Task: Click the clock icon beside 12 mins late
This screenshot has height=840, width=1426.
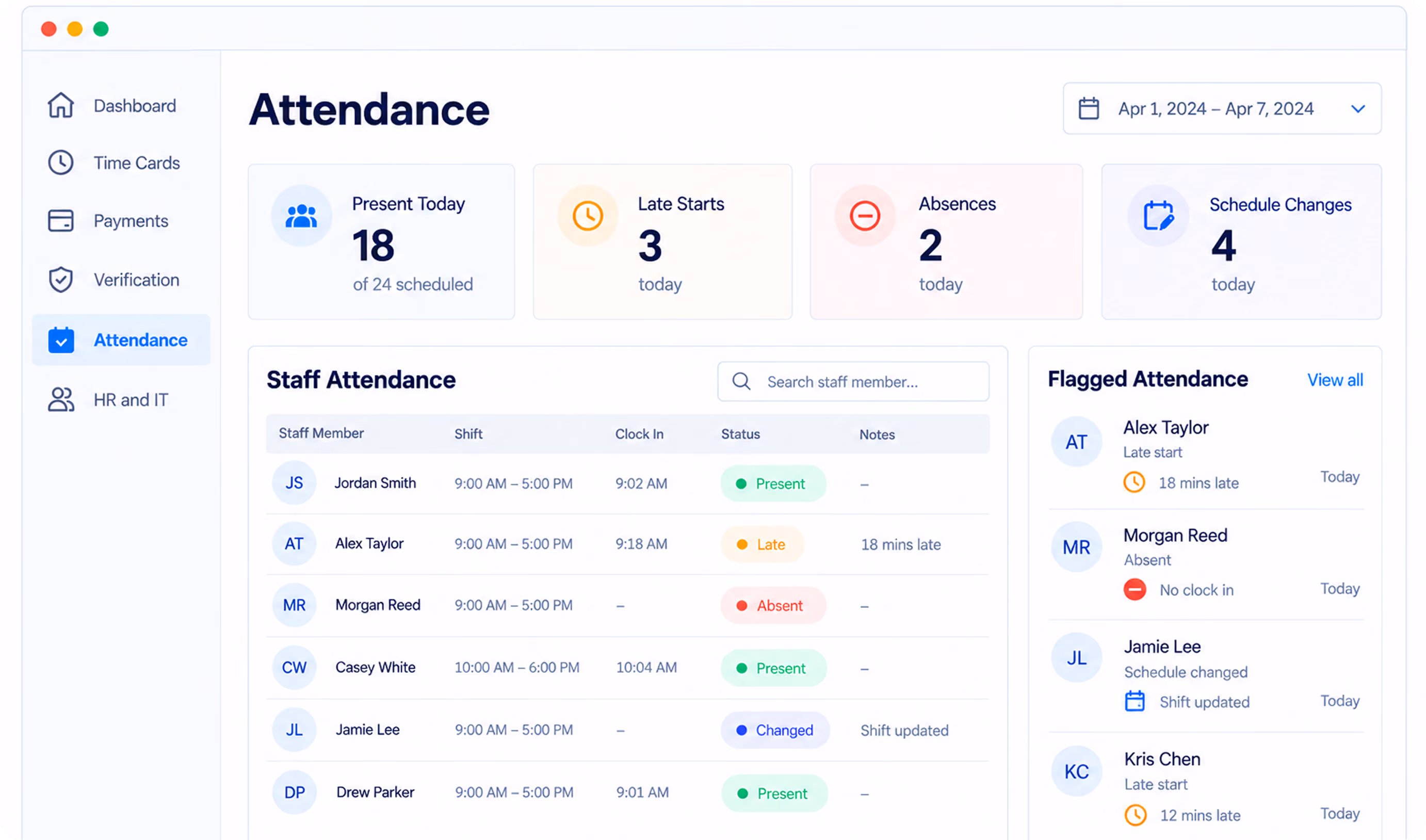Action: 1135,815
